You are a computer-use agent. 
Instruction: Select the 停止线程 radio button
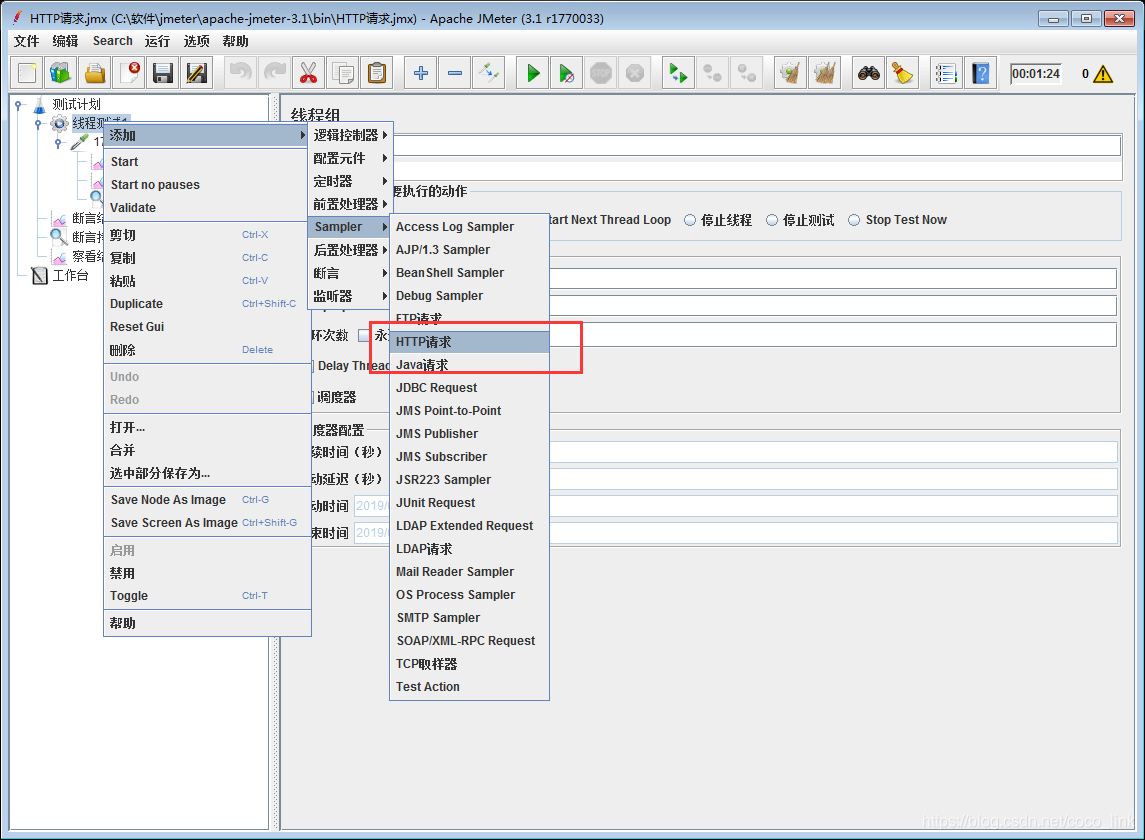click(x=690, y=220)
